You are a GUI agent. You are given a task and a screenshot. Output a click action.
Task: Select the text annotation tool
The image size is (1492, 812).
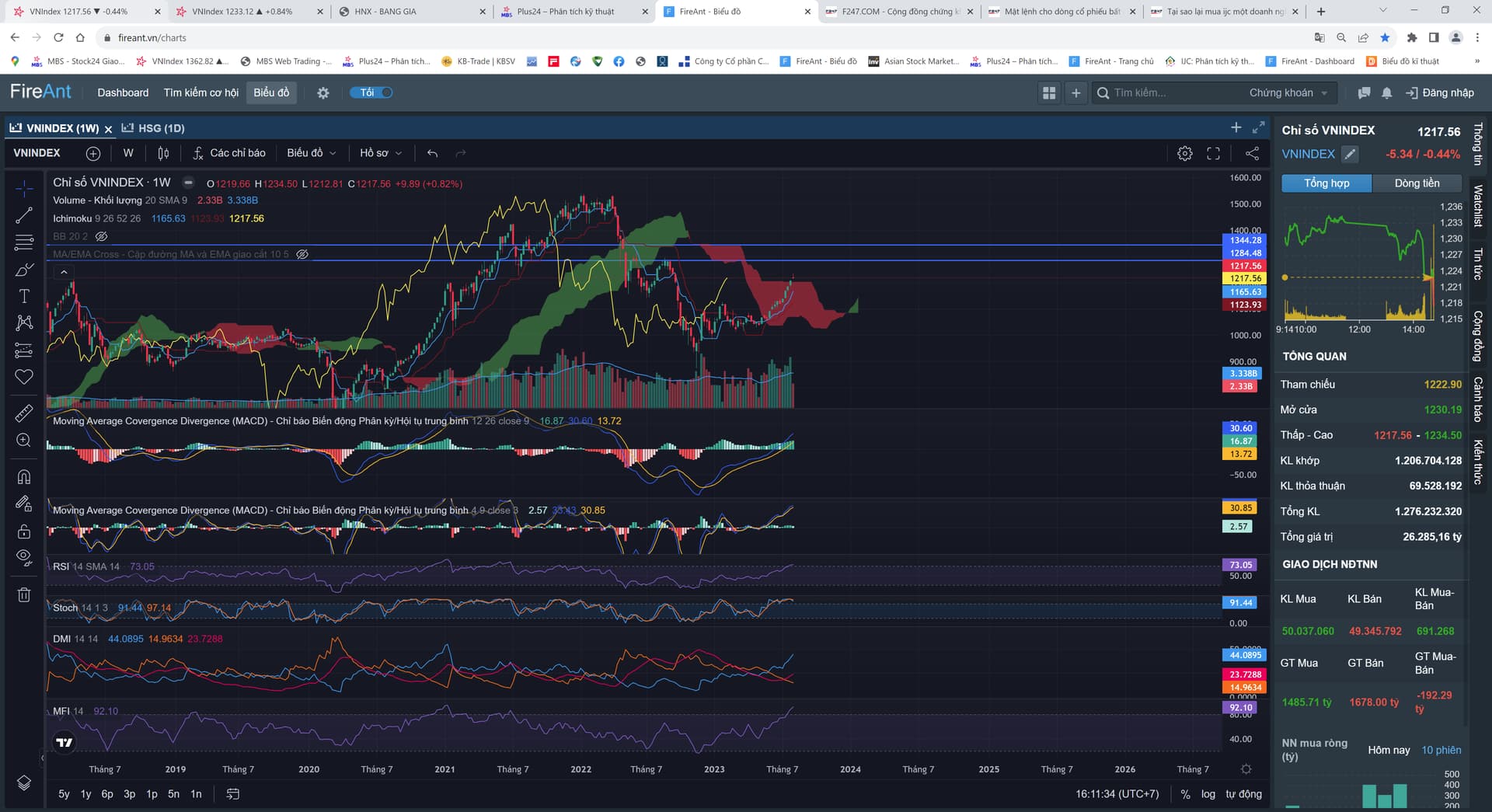pyautogui.click(x=24, y=296)
